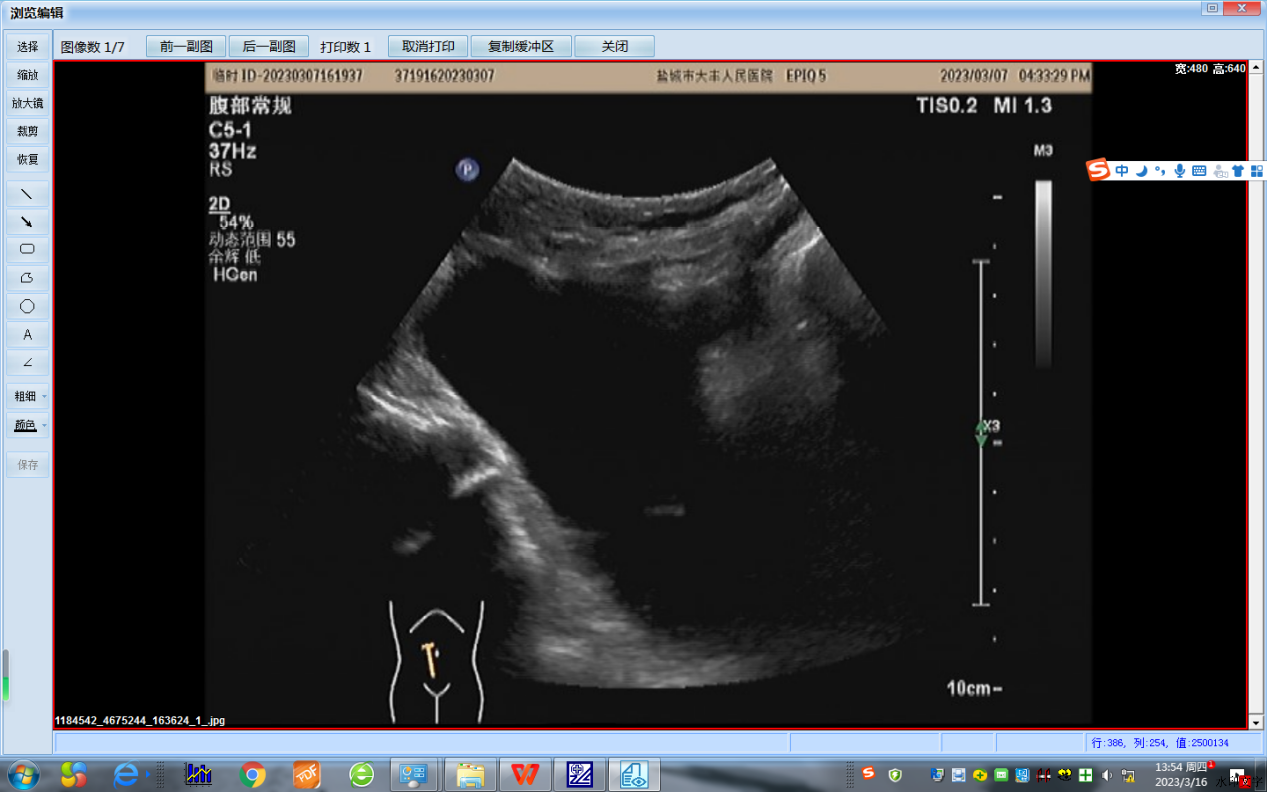1267x792 pixels.
Task: Toggle the Sogou soft keyboard
Action: coord(1199,171)
